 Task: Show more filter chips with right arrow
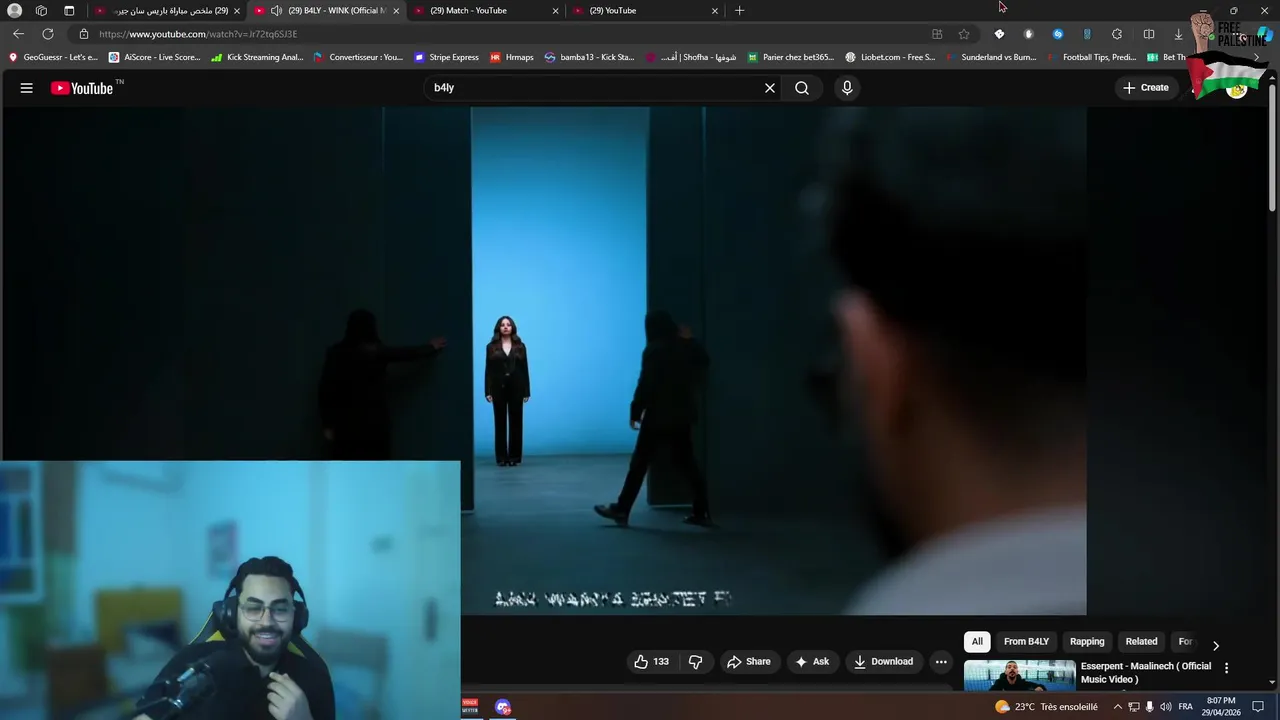(x=1216, y=645)
